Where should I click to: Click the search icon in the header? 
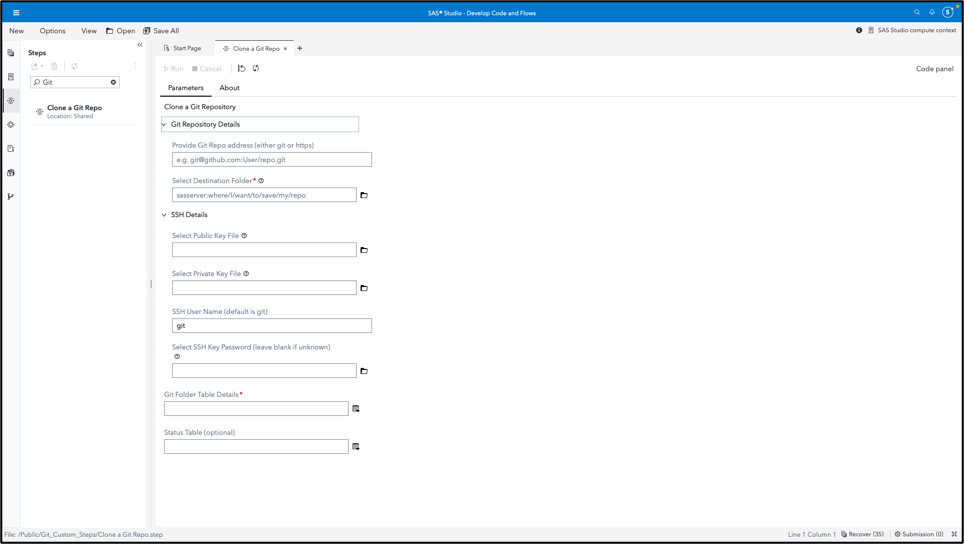point(917,12)
